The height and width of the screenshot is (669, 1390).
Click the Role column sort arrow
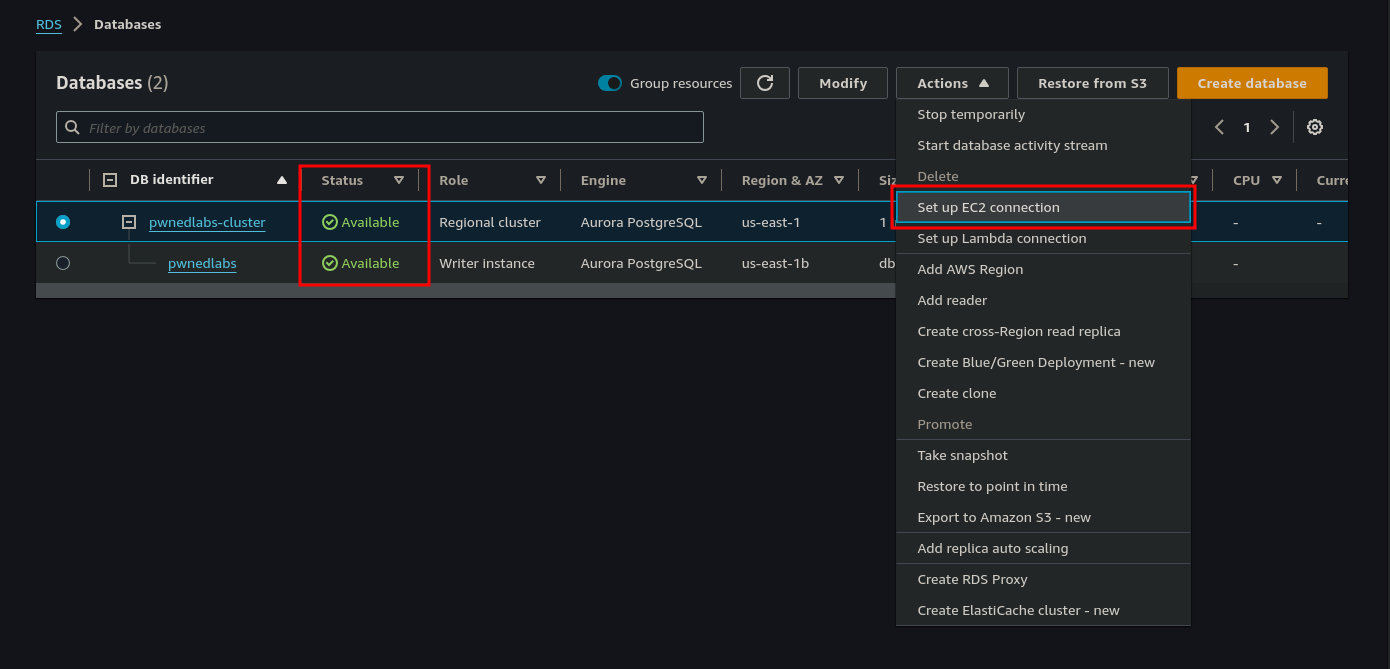click(540, 181)
